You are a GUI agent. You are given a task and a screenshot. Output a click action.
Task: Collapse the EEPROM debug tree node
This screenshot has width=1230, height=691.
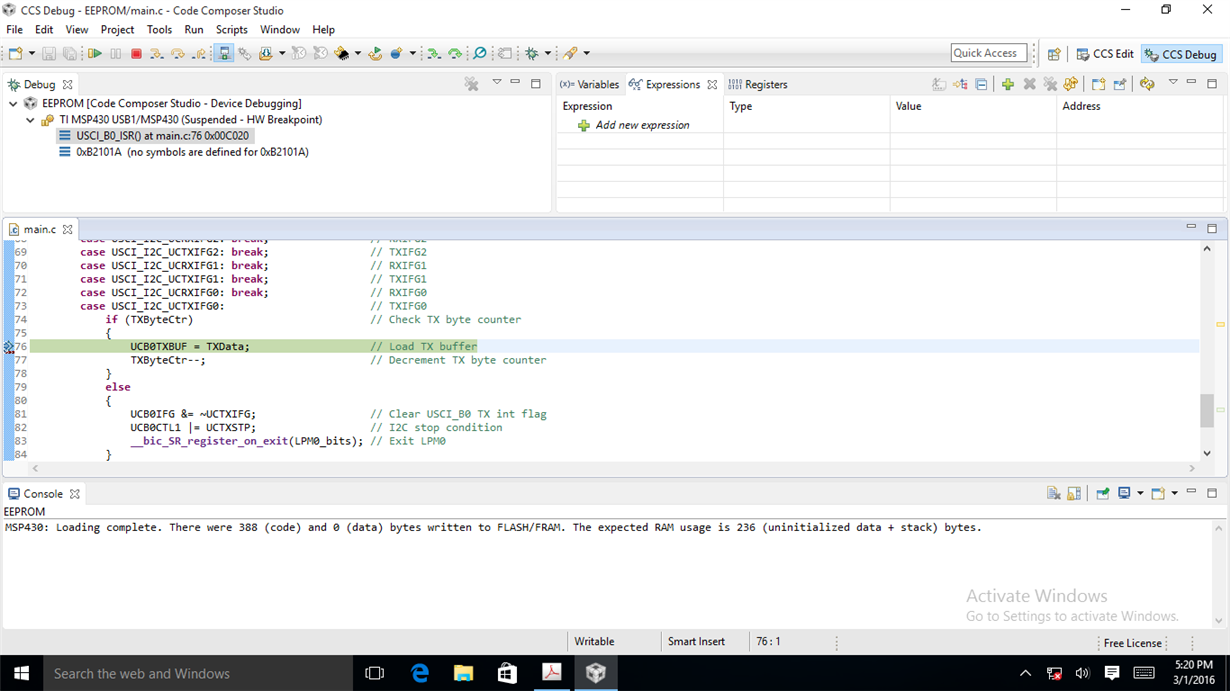pos(13,103)
